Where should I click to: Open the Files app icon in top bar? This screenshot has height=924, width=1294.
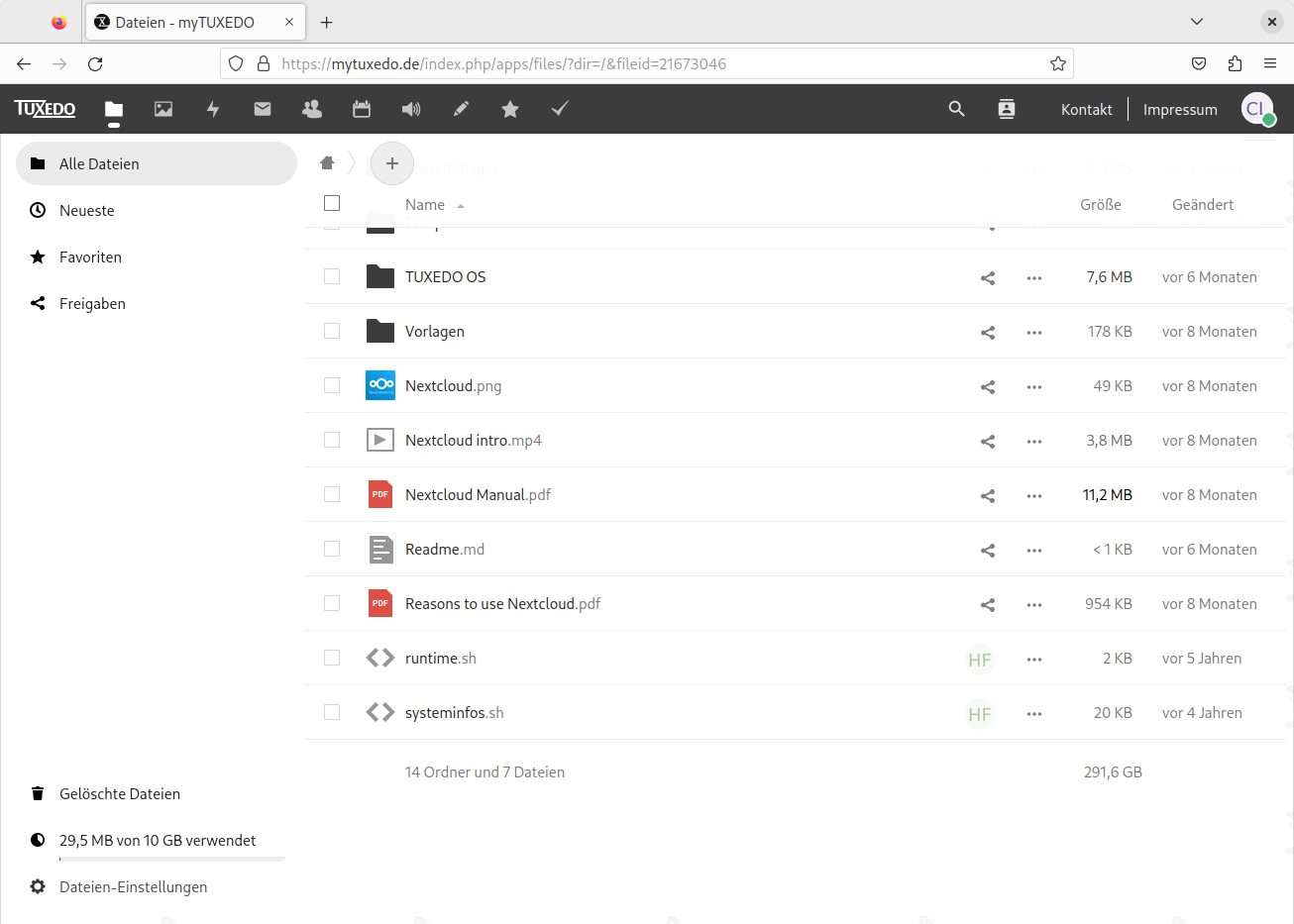point(114,109)
